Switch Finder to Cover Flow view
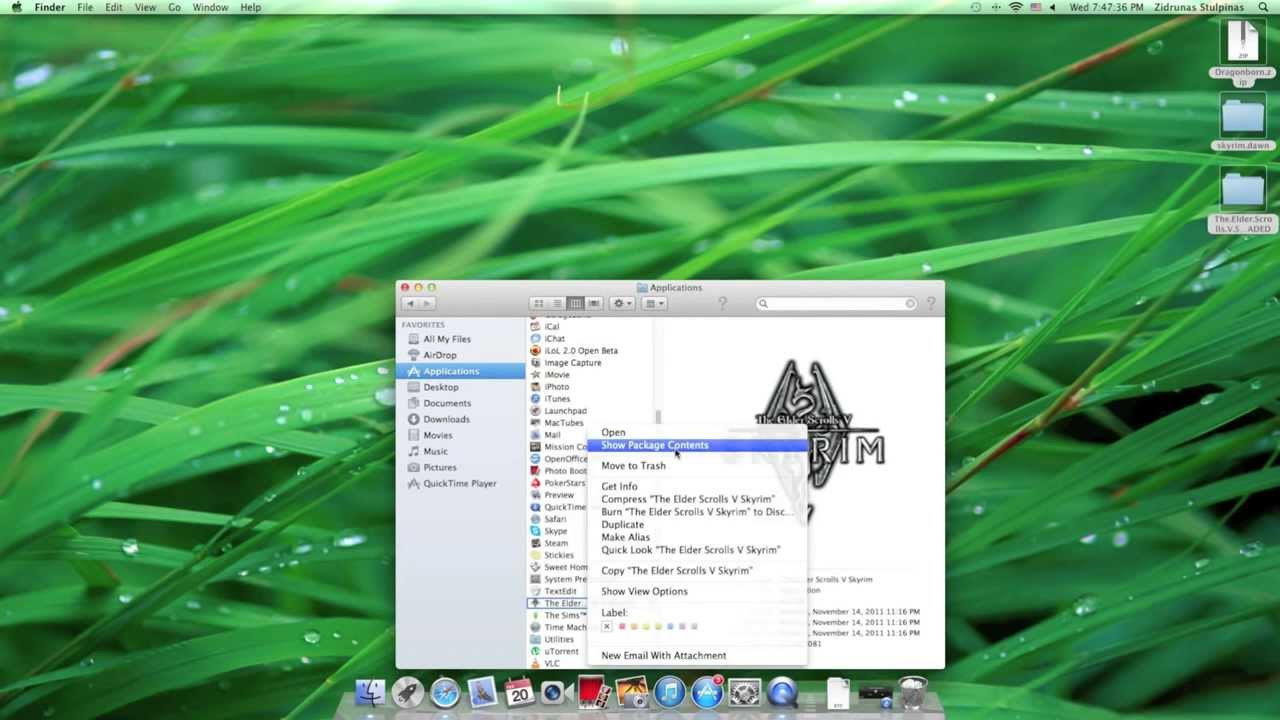Screen dimensions: 1280x720 click(x=594, y=303)
